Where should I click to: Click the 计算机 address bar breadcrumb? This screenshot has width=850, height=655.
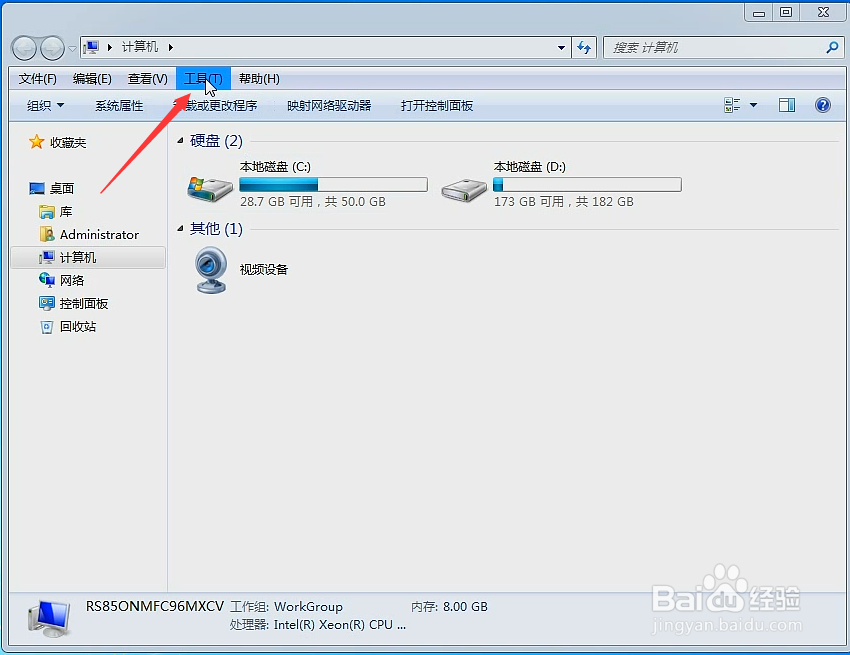pyautogui.click(x=140, y=47)
